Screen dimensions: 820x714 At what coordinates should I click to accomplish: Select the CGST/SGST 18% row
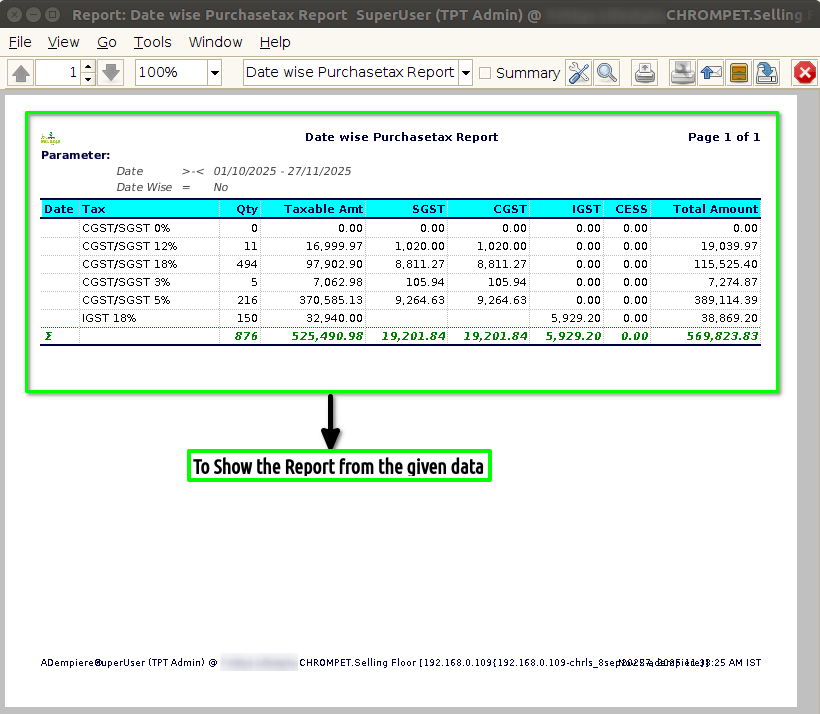click(400, 264)
